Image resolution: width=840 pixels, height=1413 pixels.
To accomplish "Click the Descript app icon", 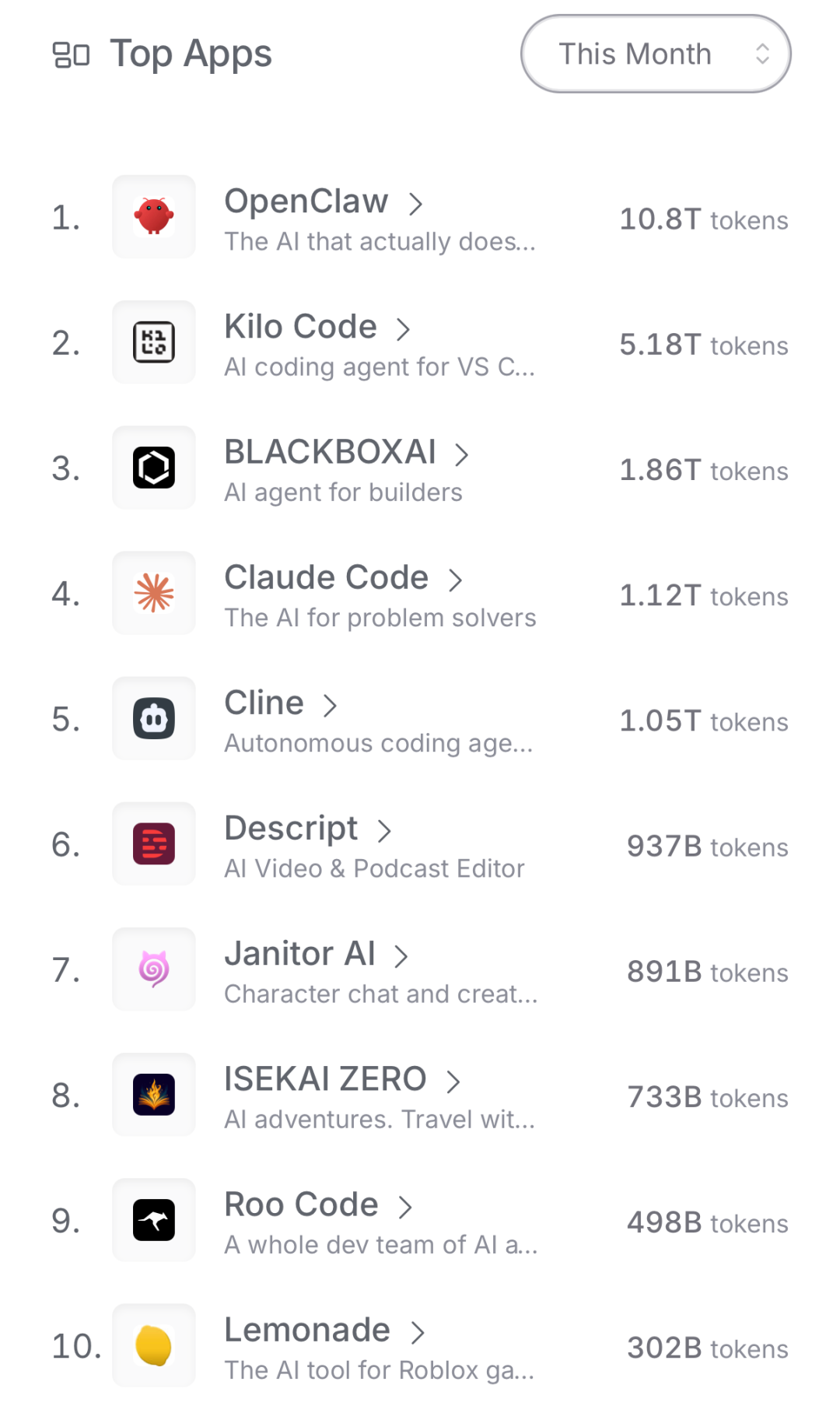I will pyautogui.click(x=154, y=843).
